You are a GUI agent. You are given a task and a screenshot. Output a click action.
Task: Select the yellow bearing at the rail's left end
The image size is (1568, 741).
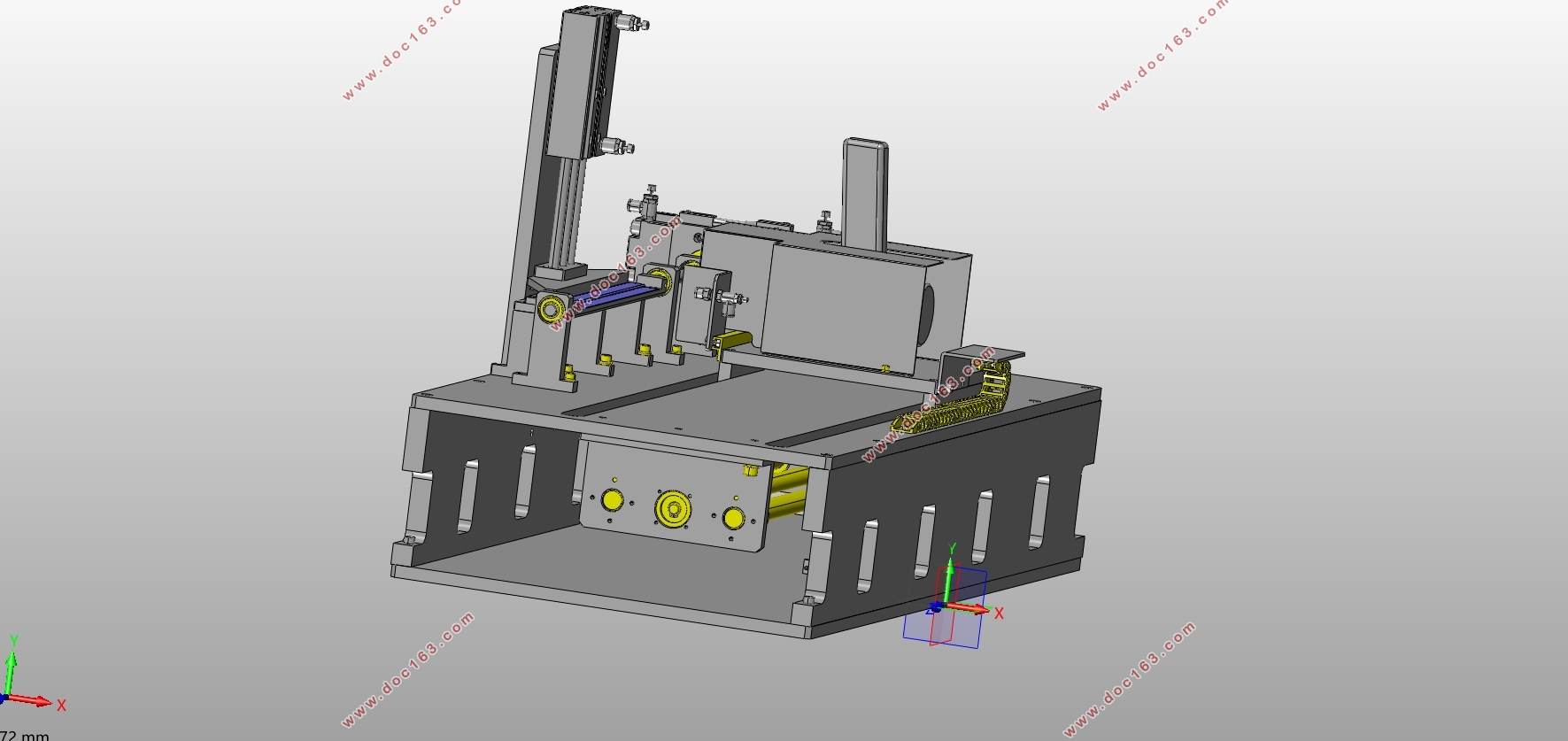[x=552, y=308]
